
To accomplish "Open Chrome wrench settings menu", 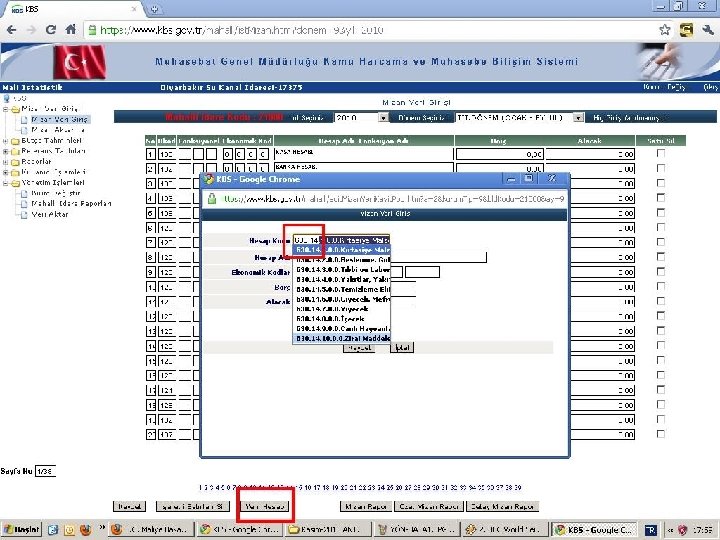I will click(x=708, y=30).
